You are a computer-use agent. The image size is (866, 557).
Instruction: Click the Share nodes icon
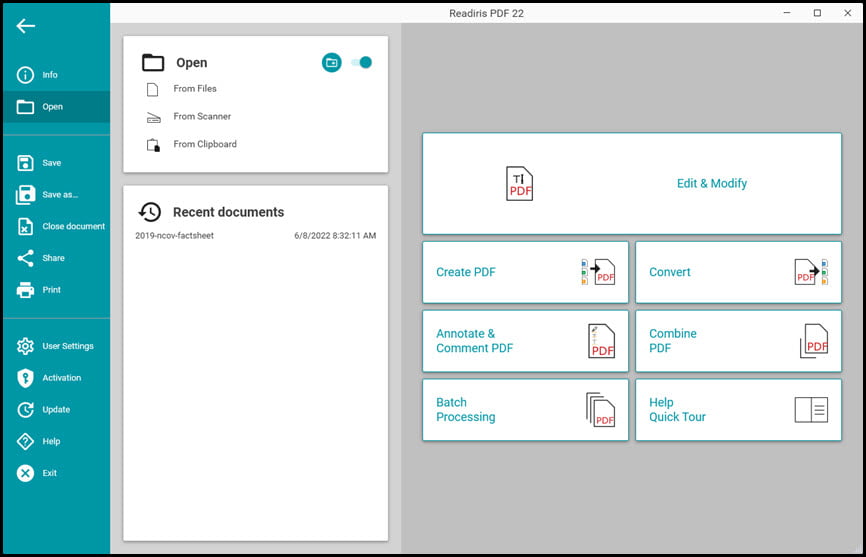[x=25, y=258]
